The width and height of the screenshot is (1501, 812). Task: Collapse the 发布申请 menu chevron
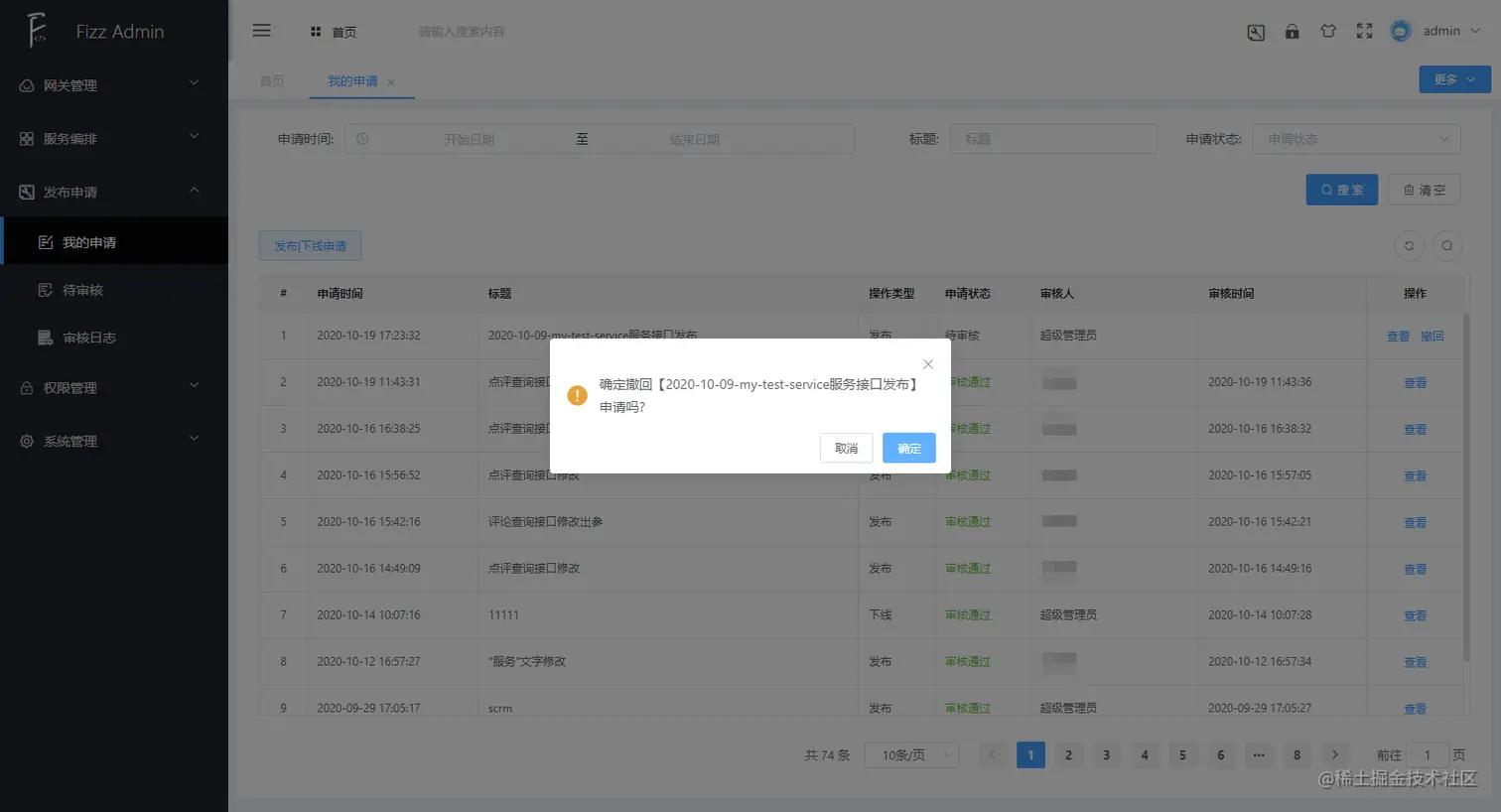pos(195,191)
